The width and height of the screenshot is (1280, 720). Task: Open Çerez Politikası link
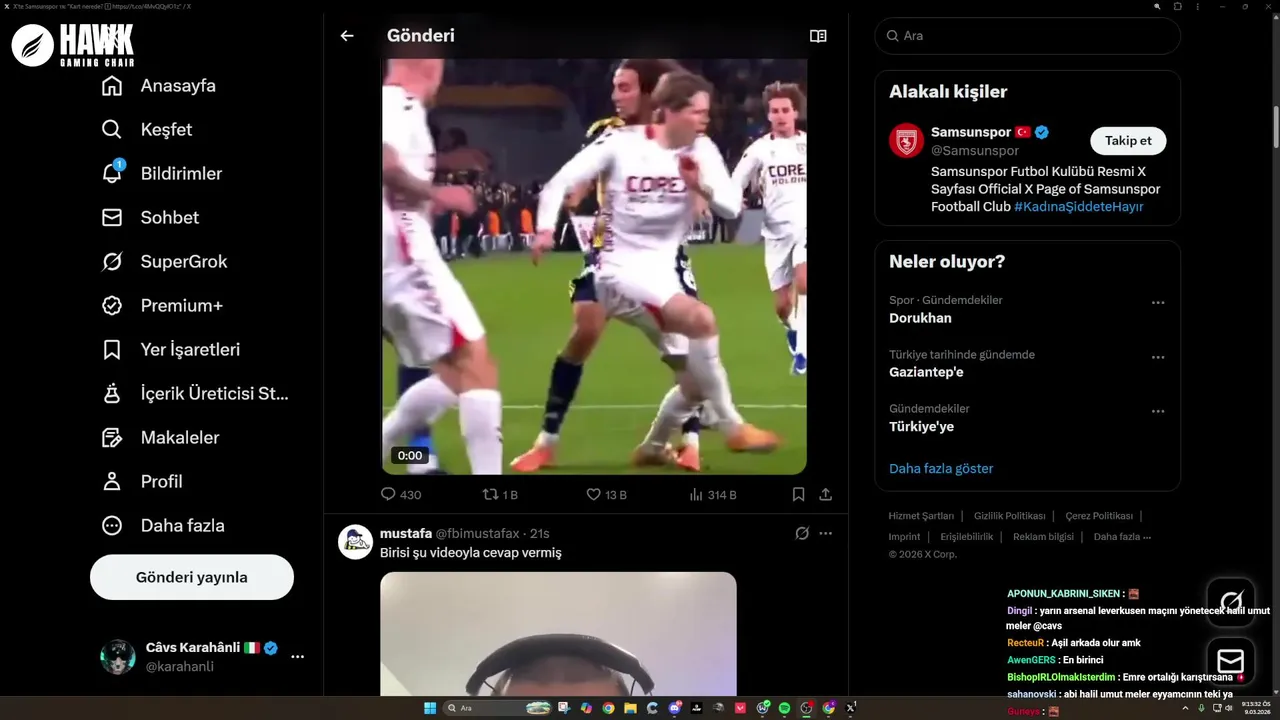click(x=1099, y=516)
